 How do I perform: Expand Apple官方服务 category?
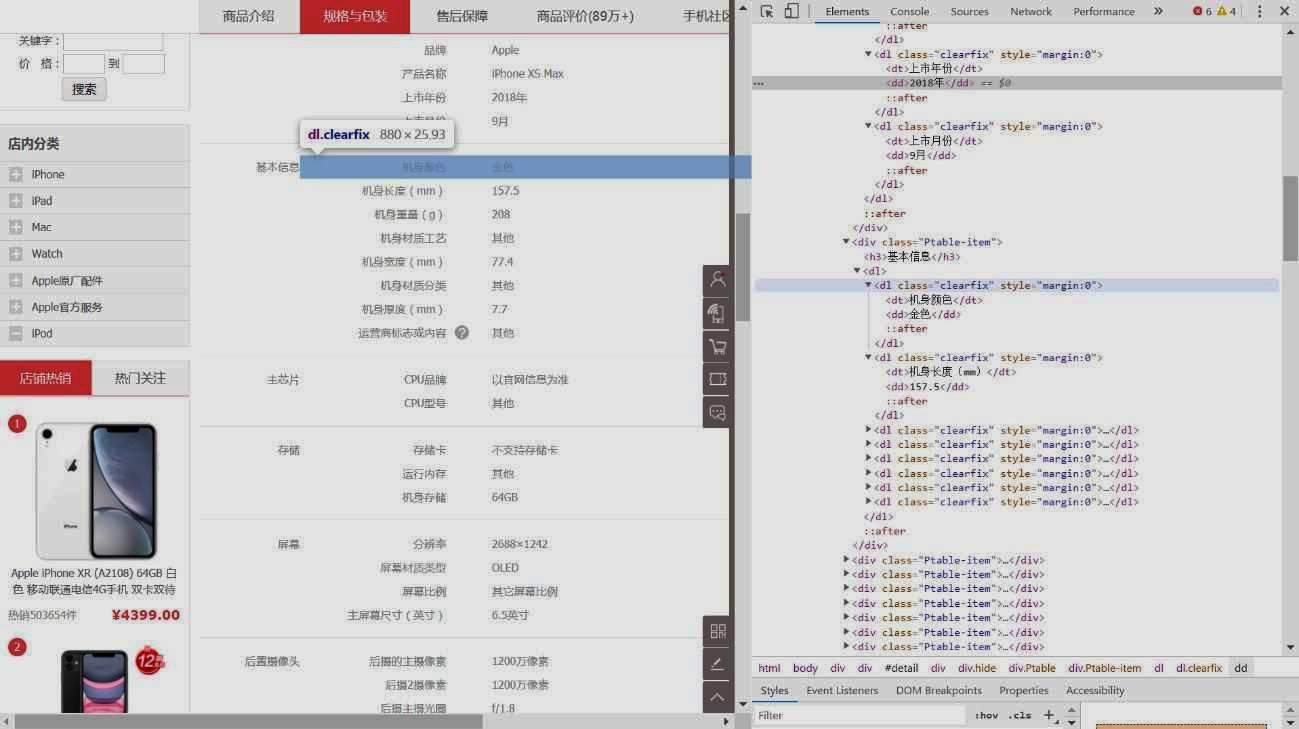tap(16, 307)
